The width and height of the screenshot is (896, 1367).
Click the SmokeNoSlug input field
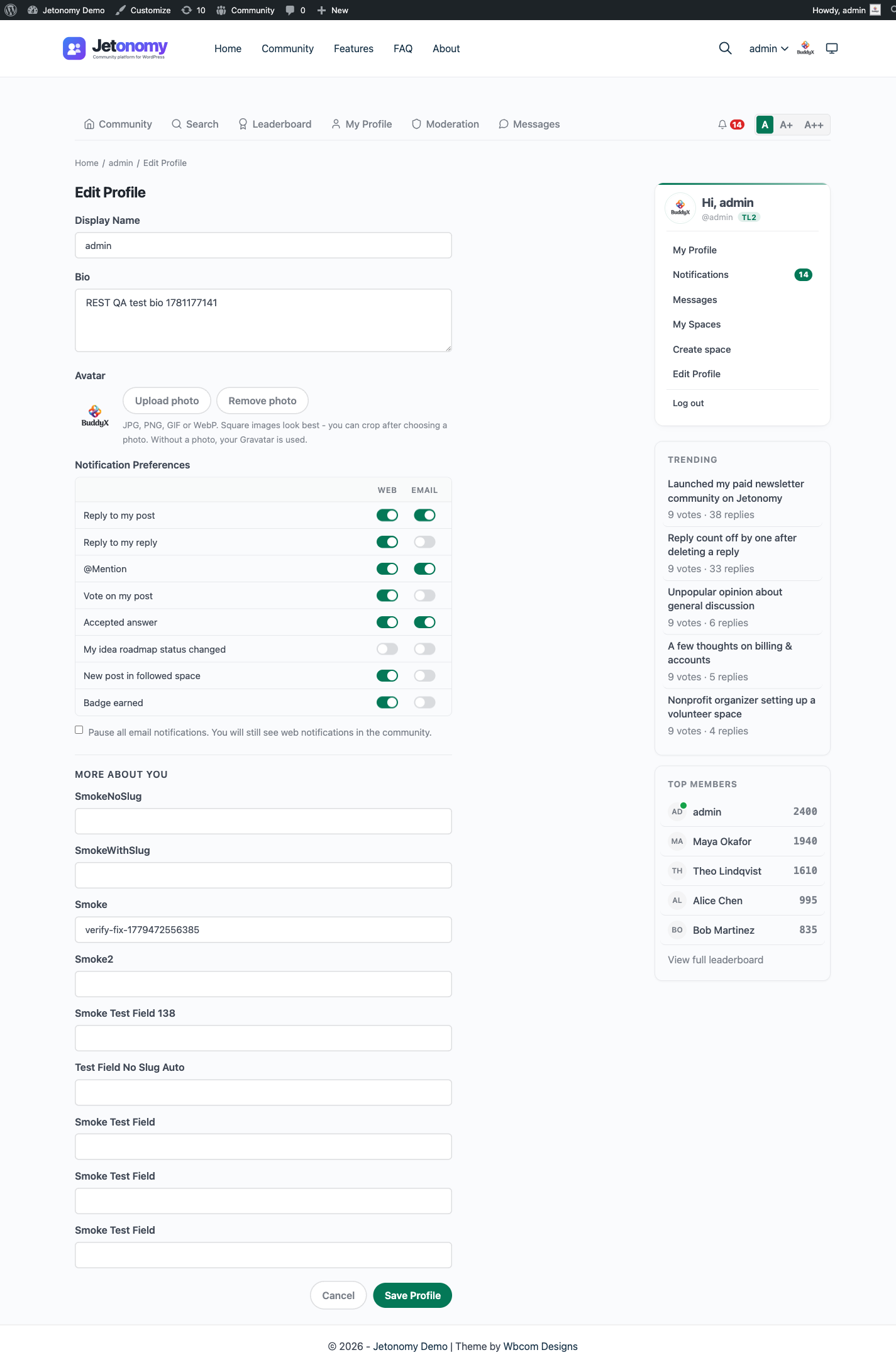click(x=263, y=821)
